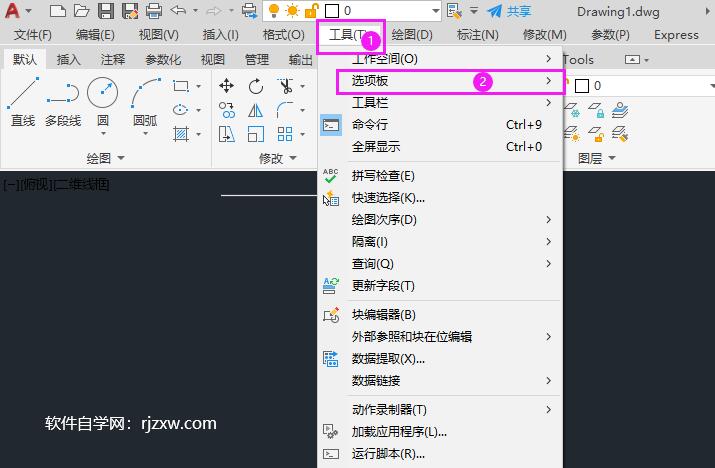This screenshot has height=468, width=715.
Task: Click the Redo forward arrow icon
Action: tap(214, 10)
